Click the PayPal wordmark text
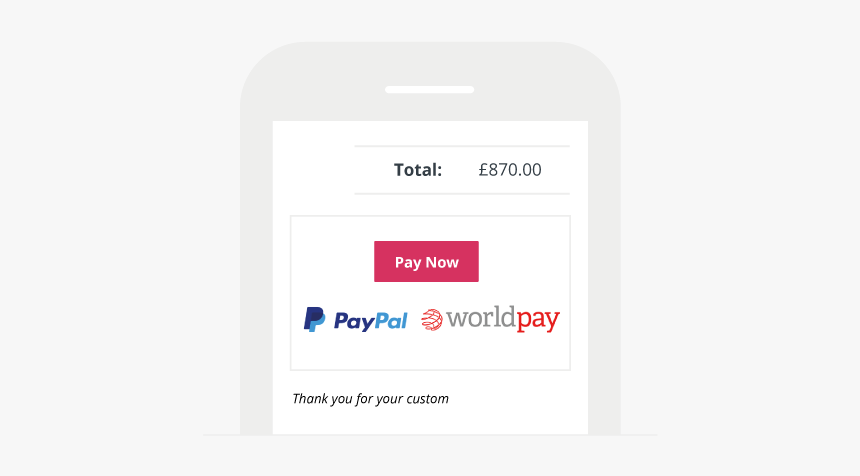The image size is (860, 476). coord(371,321)
